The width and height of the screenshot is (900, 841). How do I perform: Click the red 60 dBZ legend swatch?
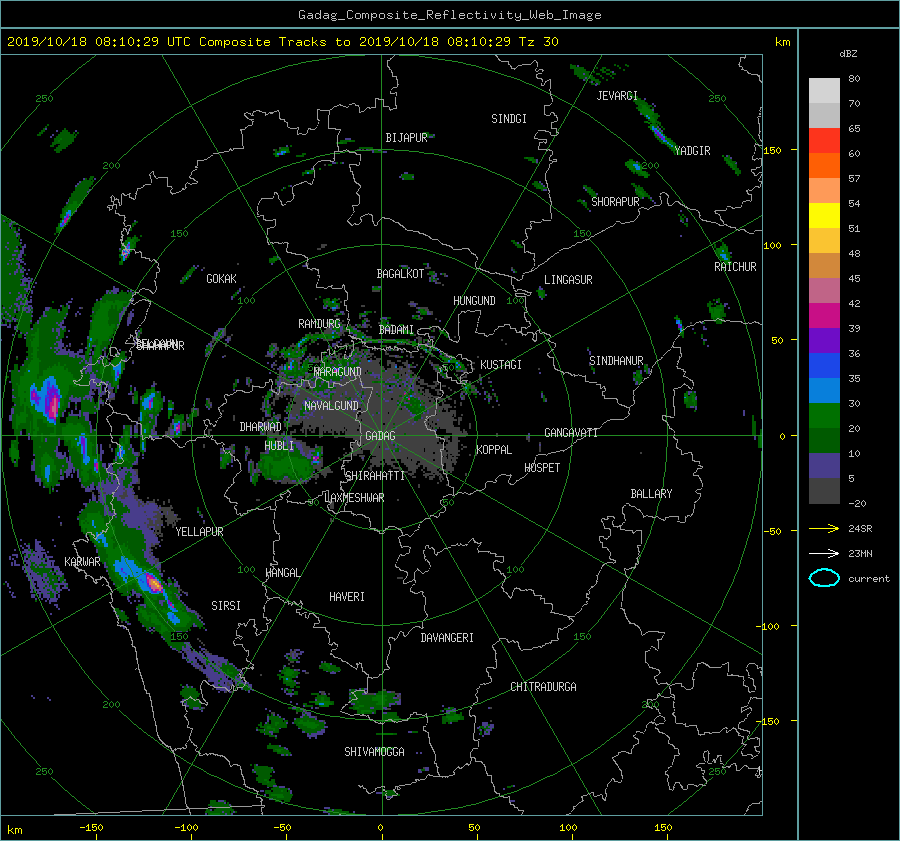pos(824,141)
